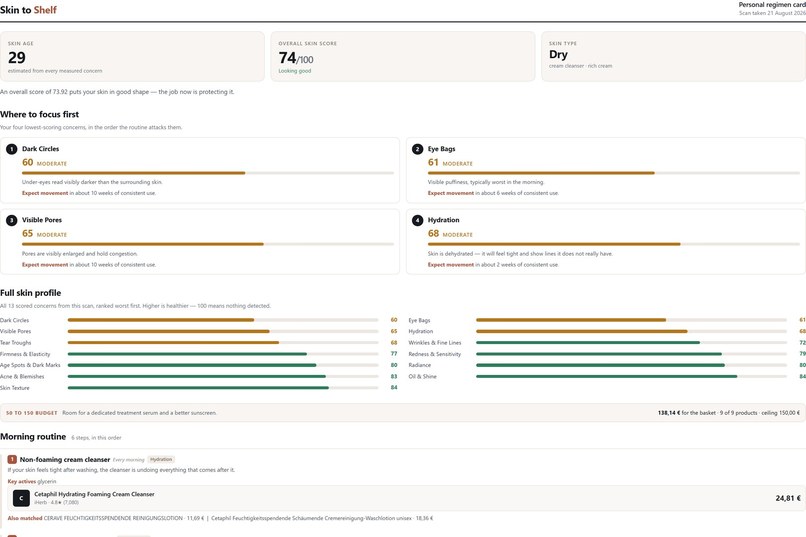This screenshot has height=537, width=806.
Task: Click the Skin to Shelf logo
Action: 28,10
